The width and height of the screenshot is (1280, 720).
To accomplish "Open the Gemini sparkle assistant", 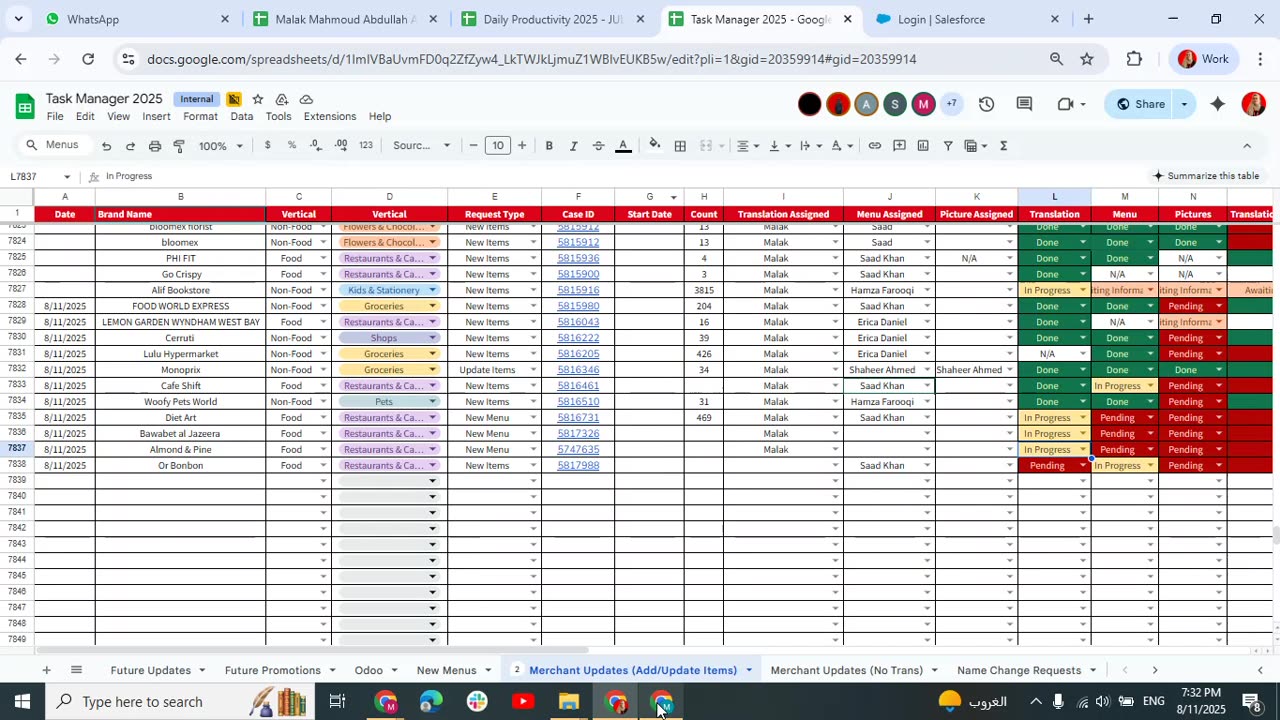I will click(1217, 104).
